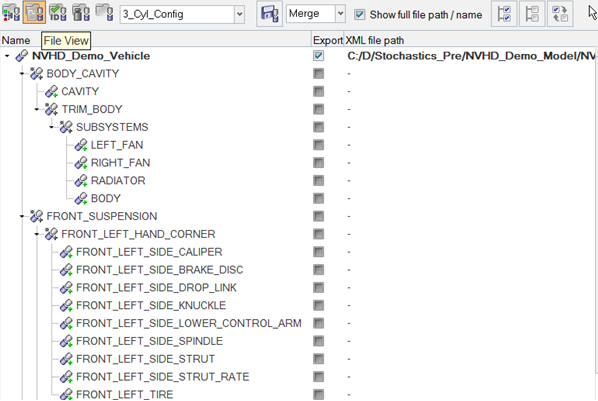Click the check-all-tree-items toolbar icon

[504, 14]
